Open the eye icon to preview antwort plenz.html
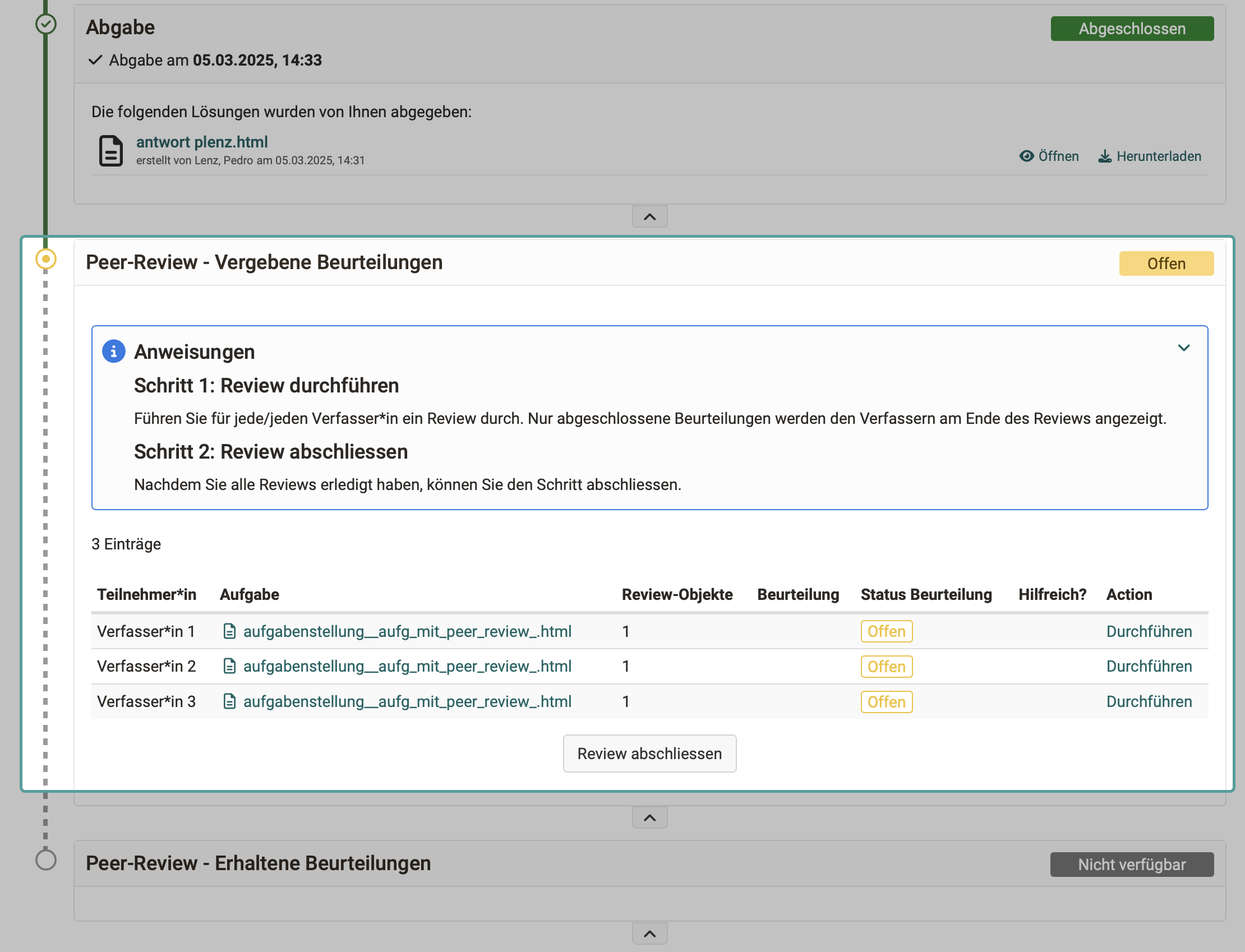This screenshot has height=952, width=1245. (x=1027, y=156)
